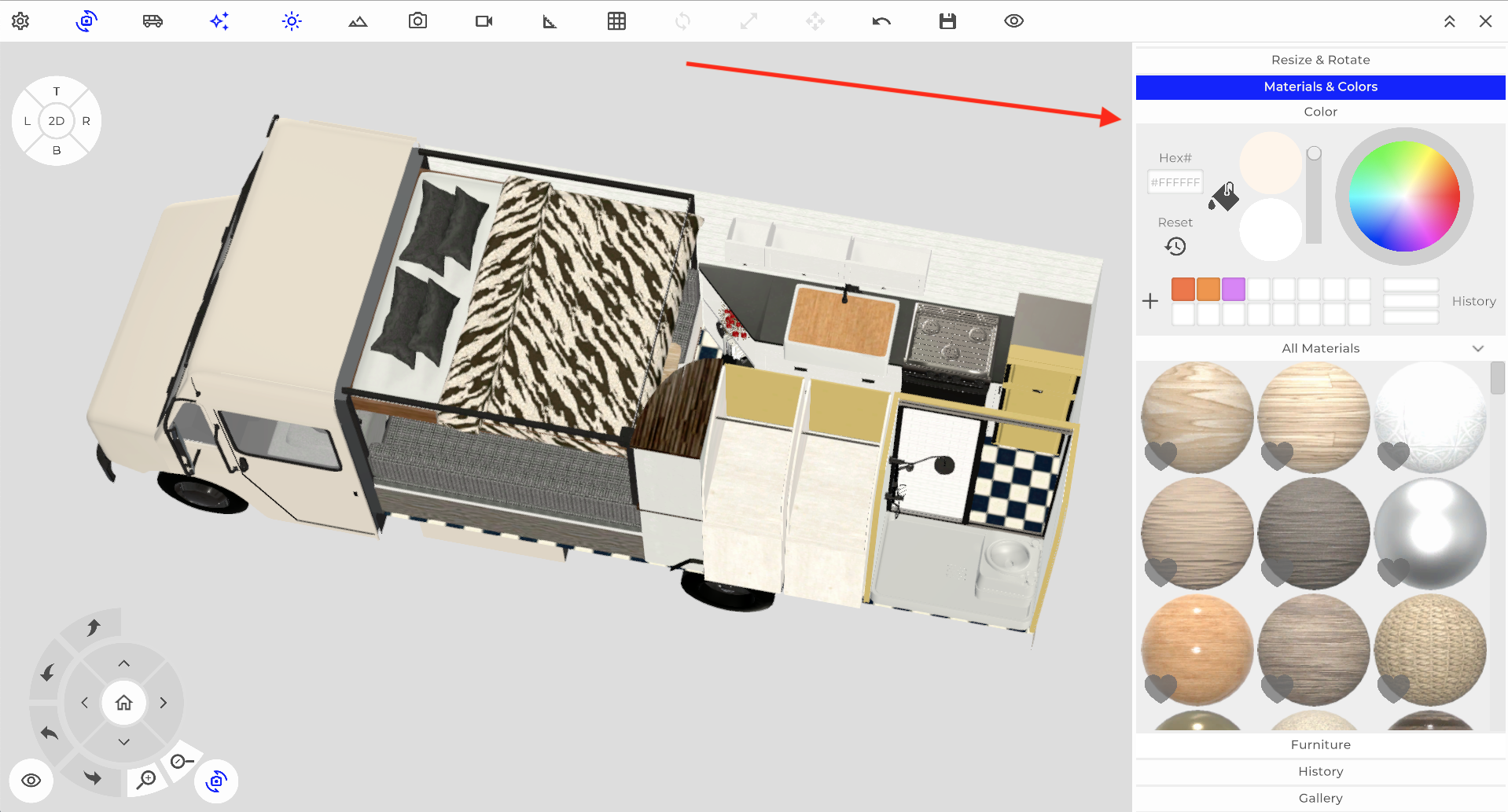This screenshot has height=812, width=1508.
Task: Pick a hue on the color wheel
Action: [x=1404, y=197]
